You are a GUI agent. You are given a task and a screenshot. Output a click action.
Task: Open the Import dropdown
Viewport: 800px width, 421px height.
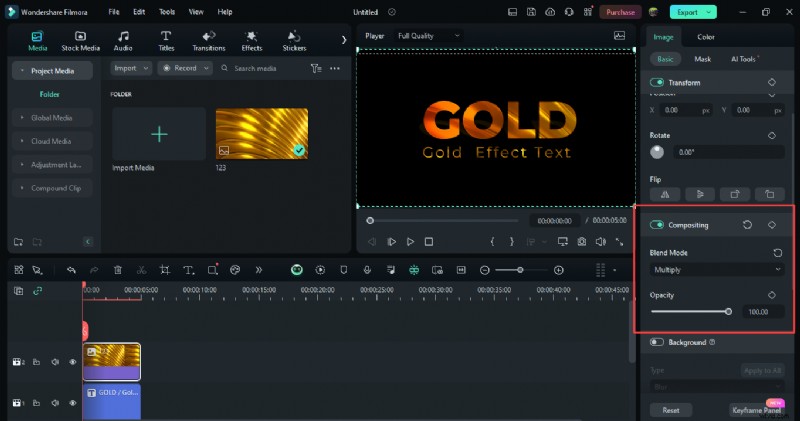(131, 68)
